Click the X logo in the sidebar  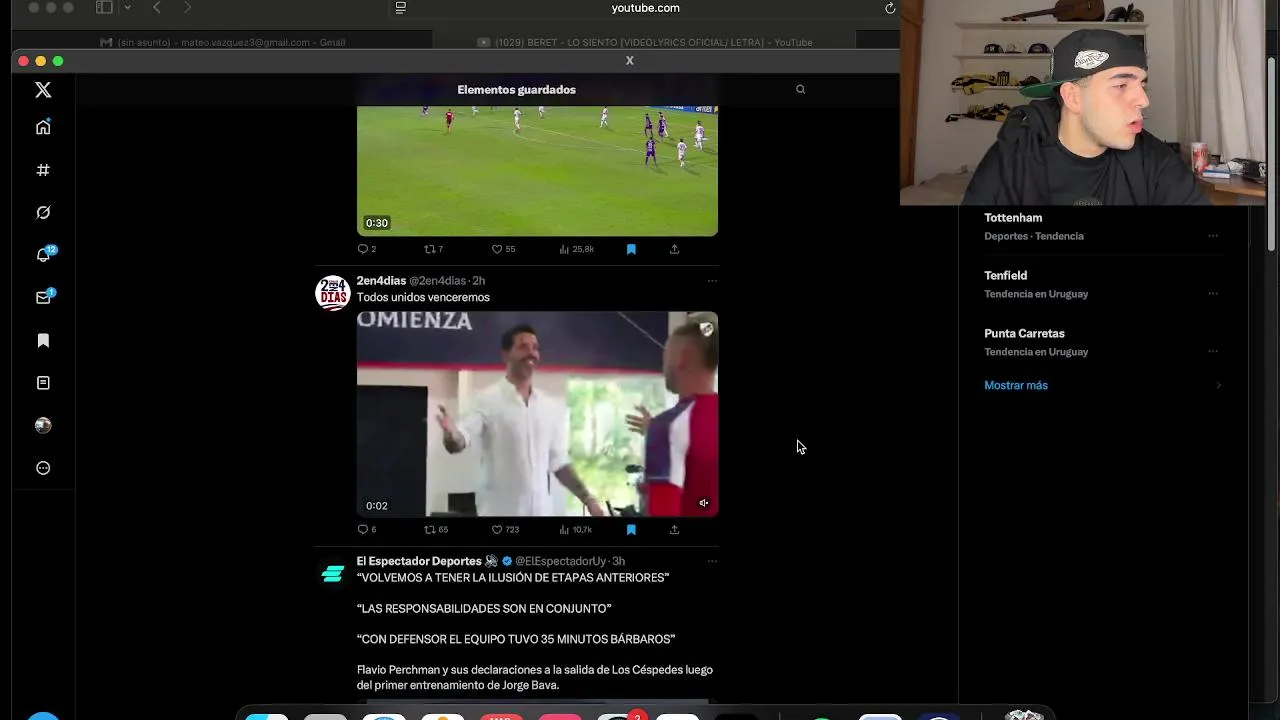tap(43, 90)
